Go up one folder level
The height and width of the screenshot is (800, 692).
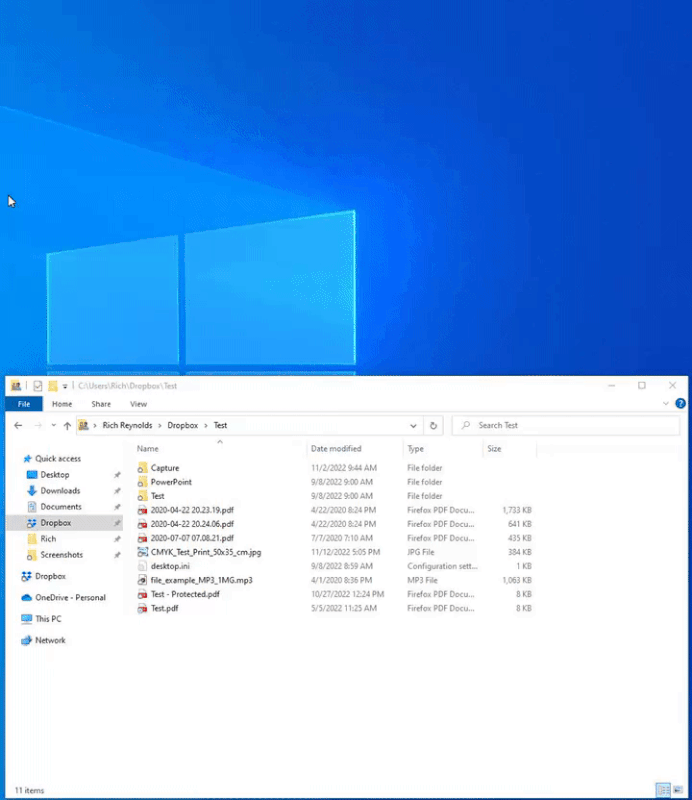(67, 425)
